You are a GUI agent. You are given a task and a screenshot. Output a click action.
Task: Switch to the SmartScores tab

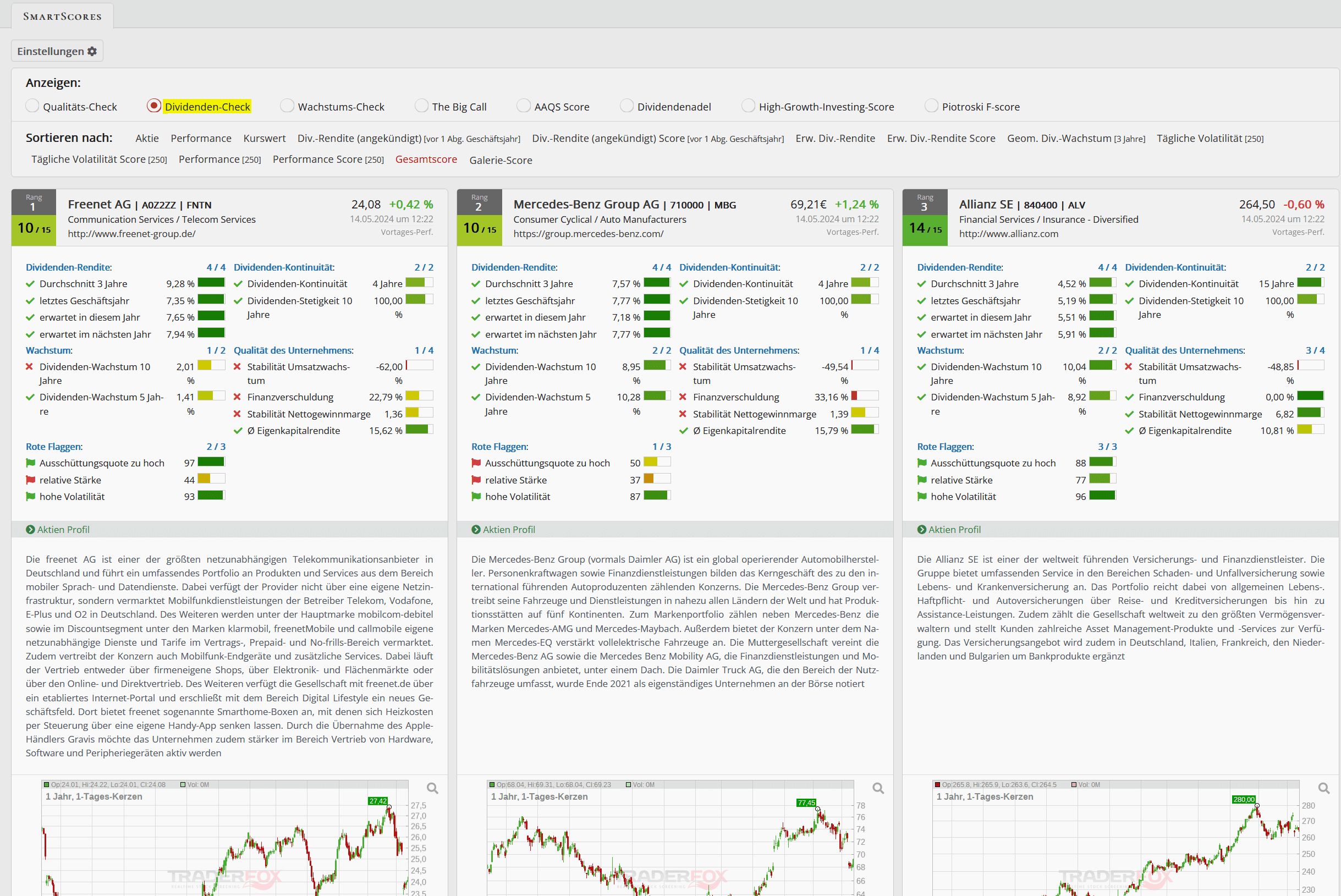(x=62, y=16)
